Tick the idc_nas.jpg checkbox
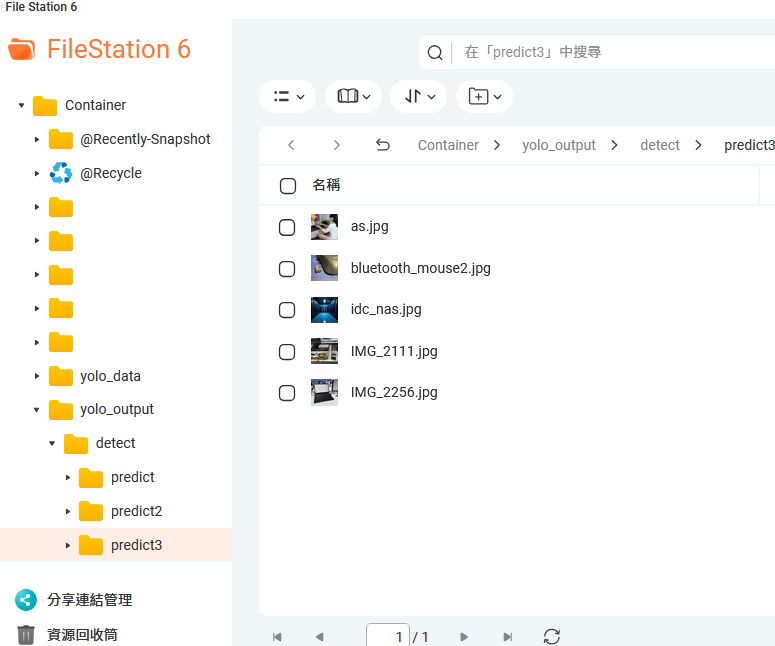This screenshot has height=646, width=775. pos(287,310)
